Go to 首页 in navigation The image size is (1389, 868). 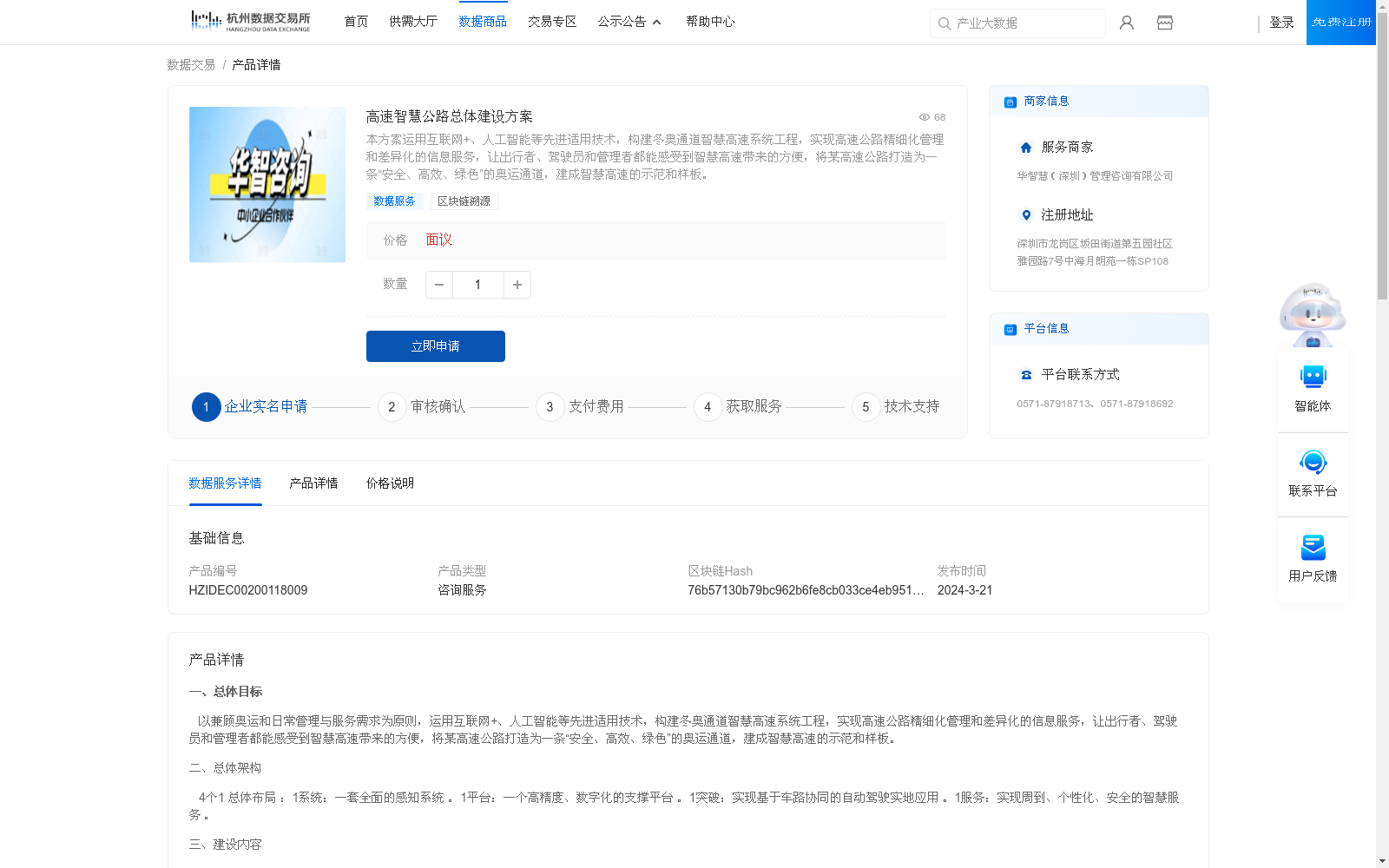click(356, 22)
